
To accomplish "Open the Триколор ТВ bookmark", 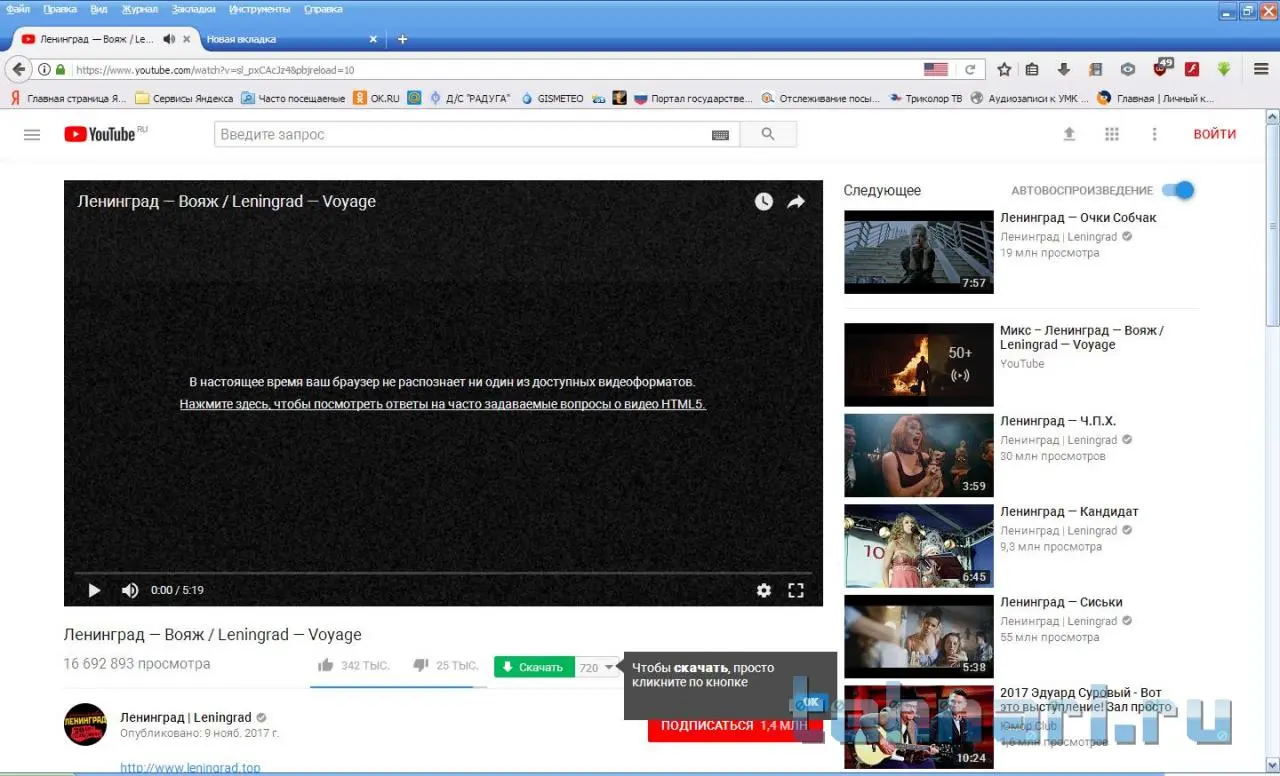I will pyautogui.click(x=925, y=98).
